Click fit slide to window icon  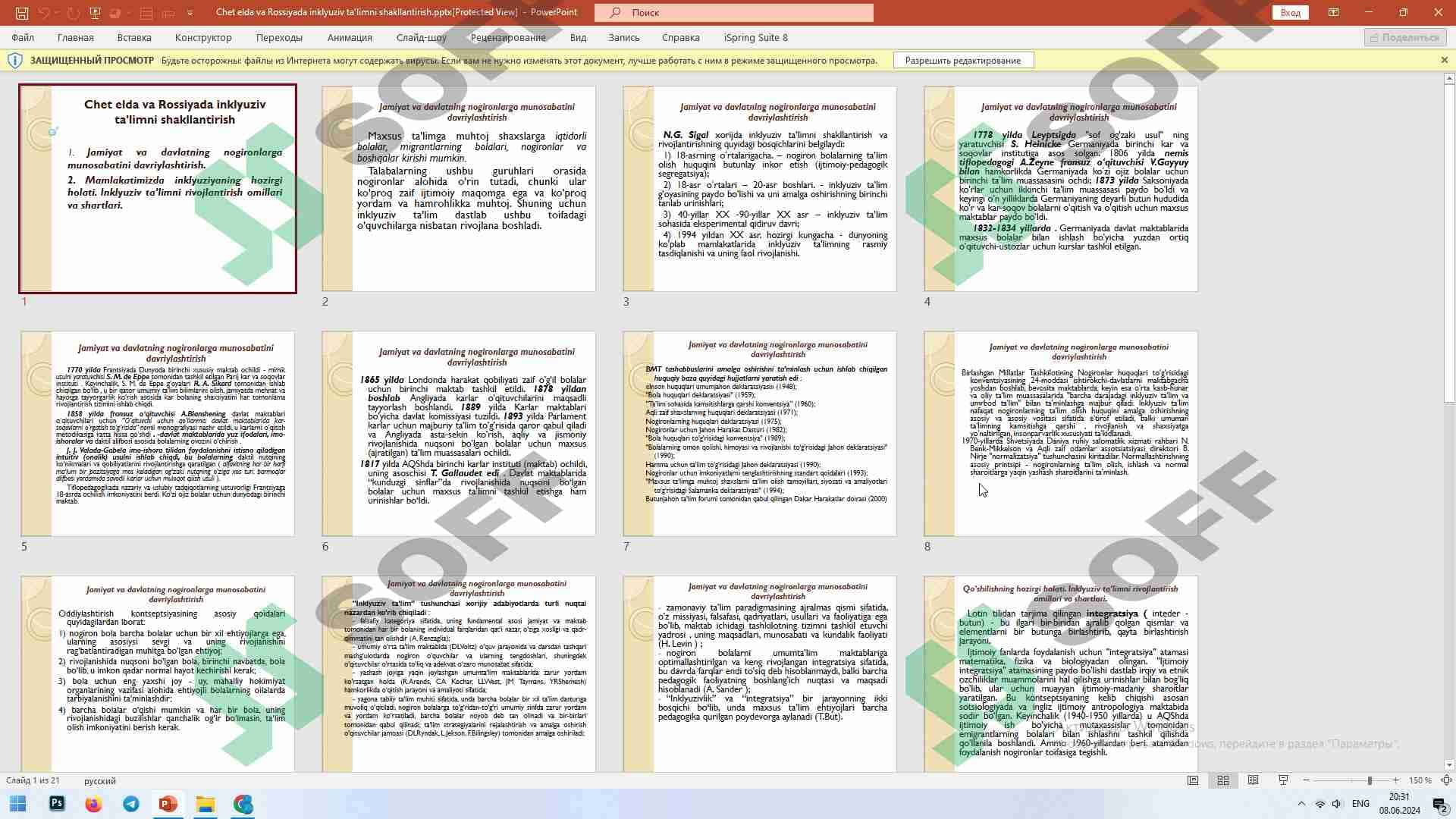1446,780
